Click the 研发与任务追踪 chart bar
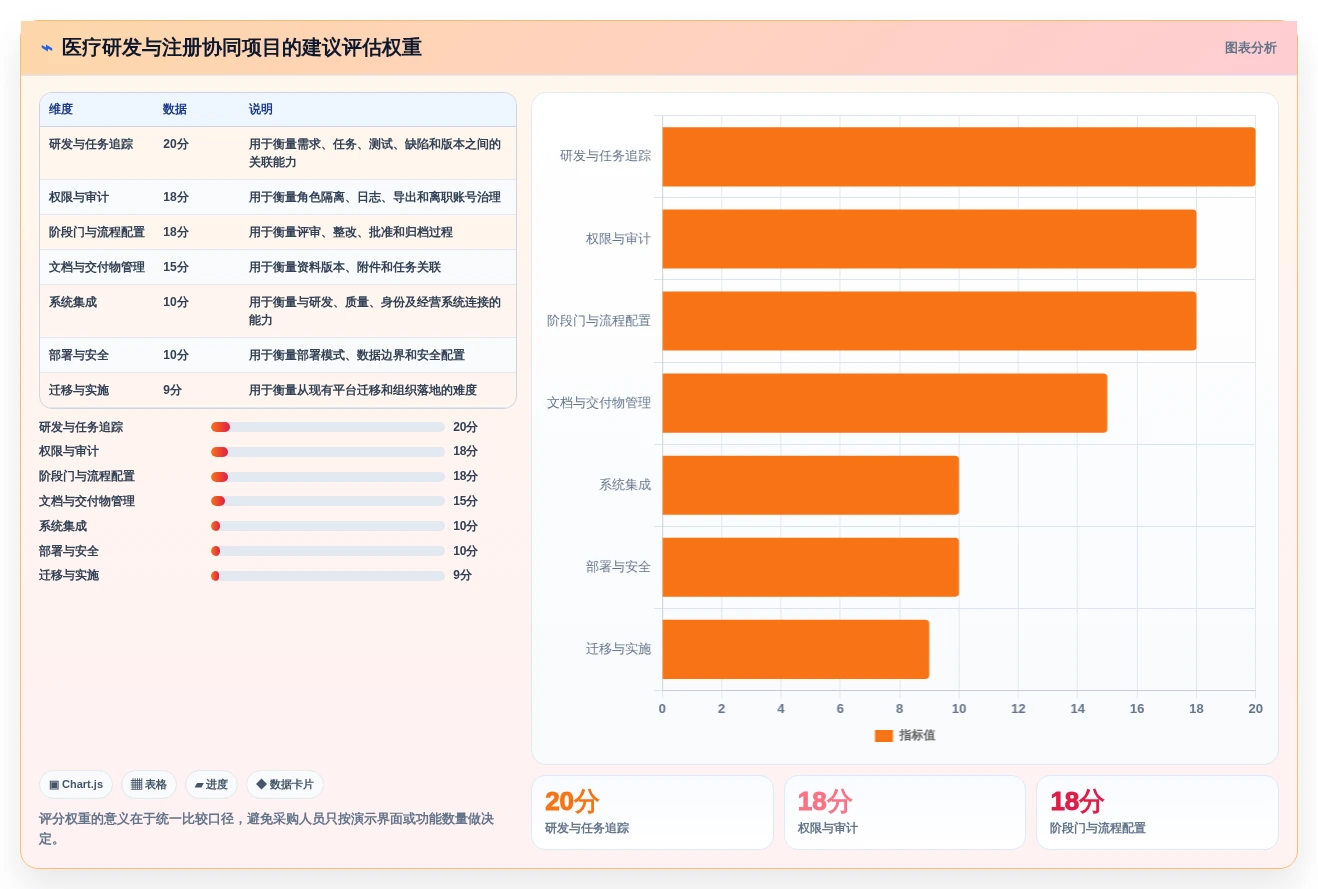1318x889 pixels. [x=958, y=157]
